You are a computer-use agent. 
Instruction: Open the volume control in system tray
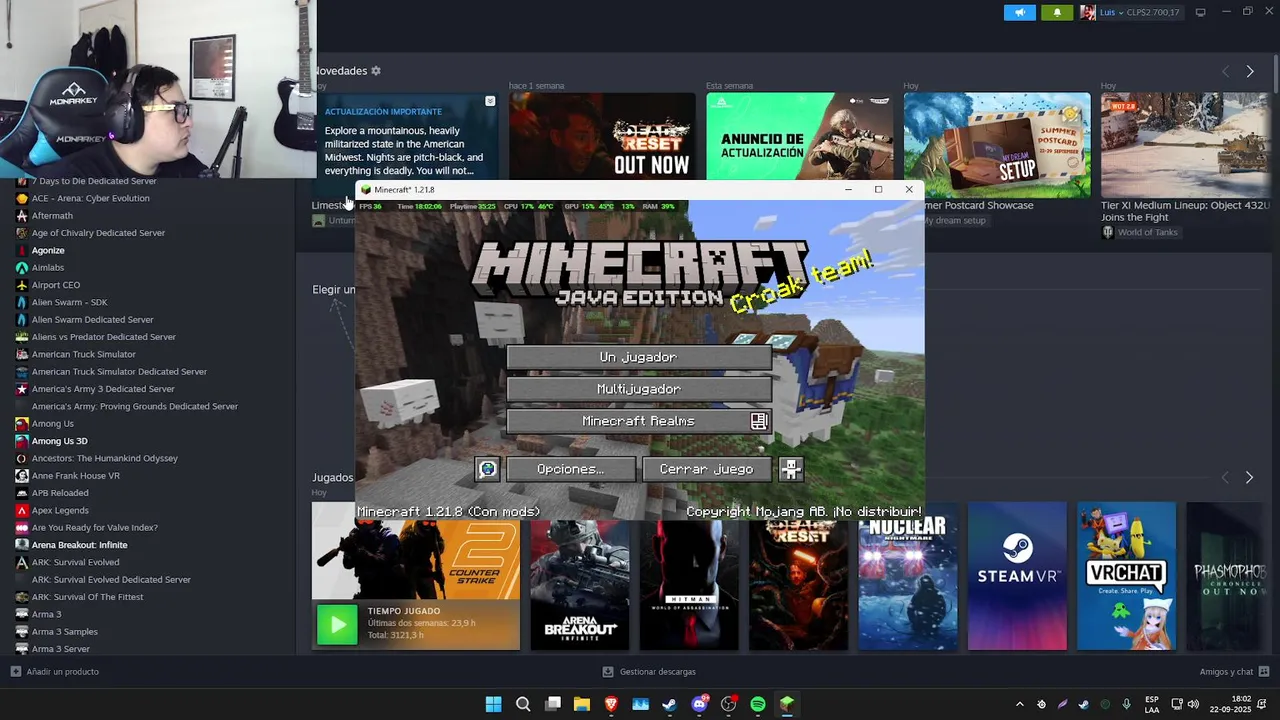click(x=1194, y=704)
